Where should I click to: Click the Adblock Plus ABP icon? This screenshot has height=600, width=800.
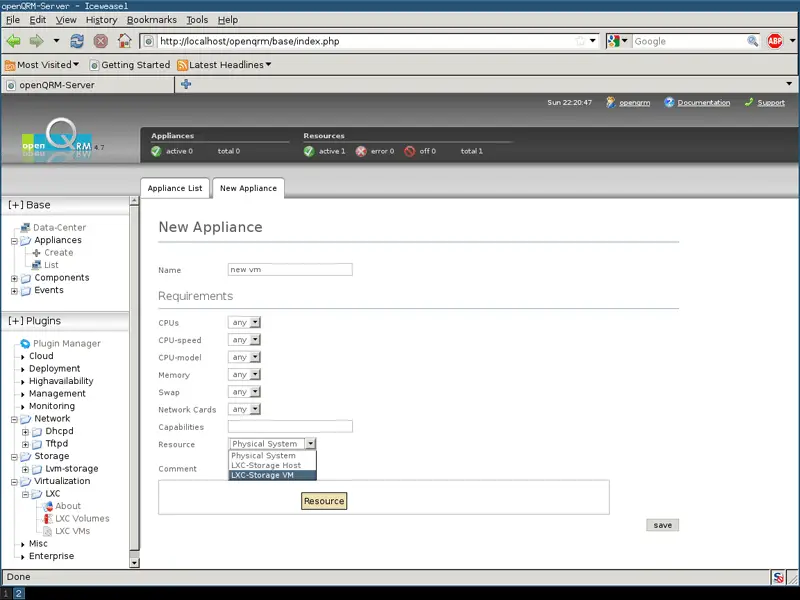pyautogui.click(x=775, y=41)
